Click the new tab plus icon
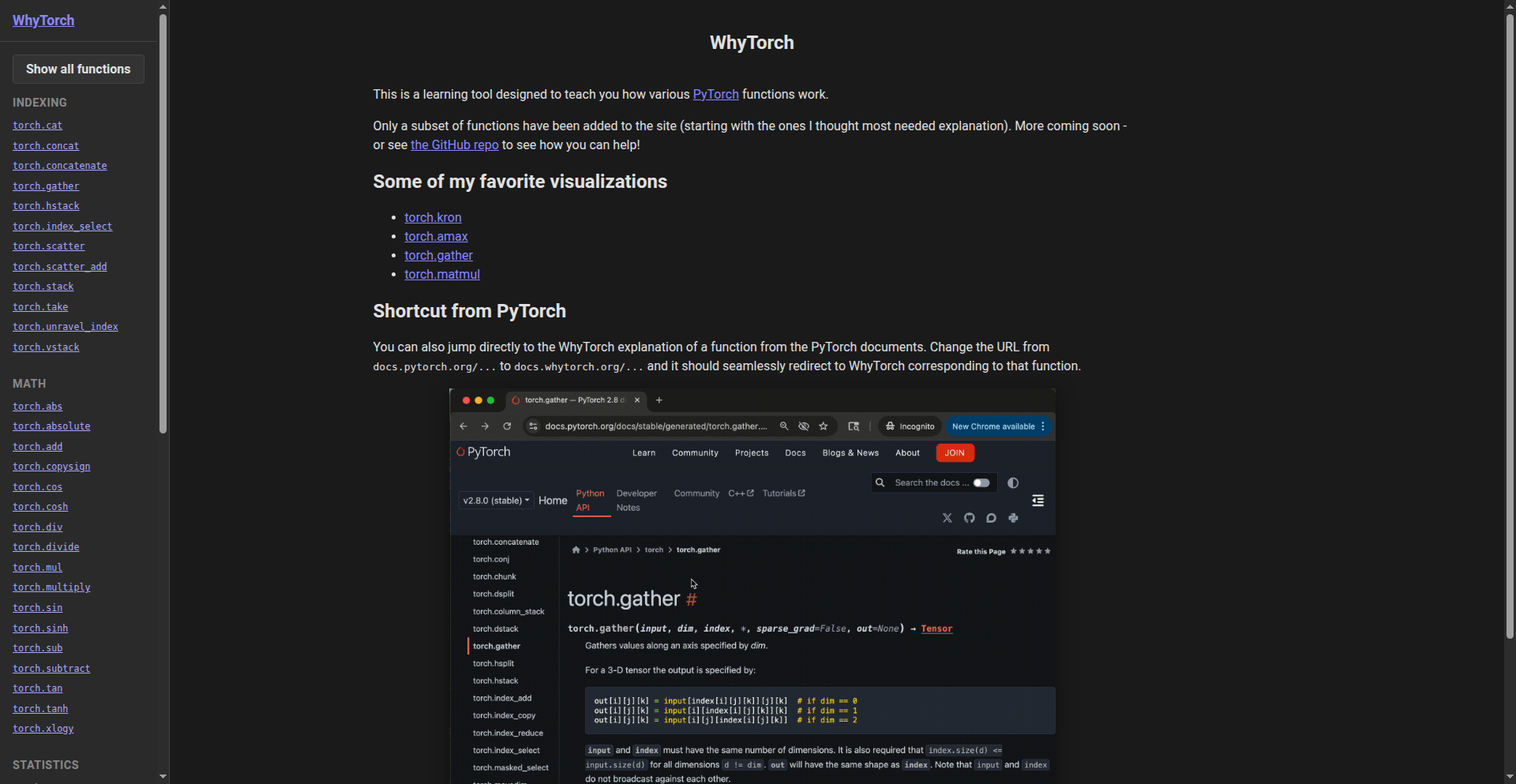The height and width of the screenshot is (784, 1516). pos(659,400)
